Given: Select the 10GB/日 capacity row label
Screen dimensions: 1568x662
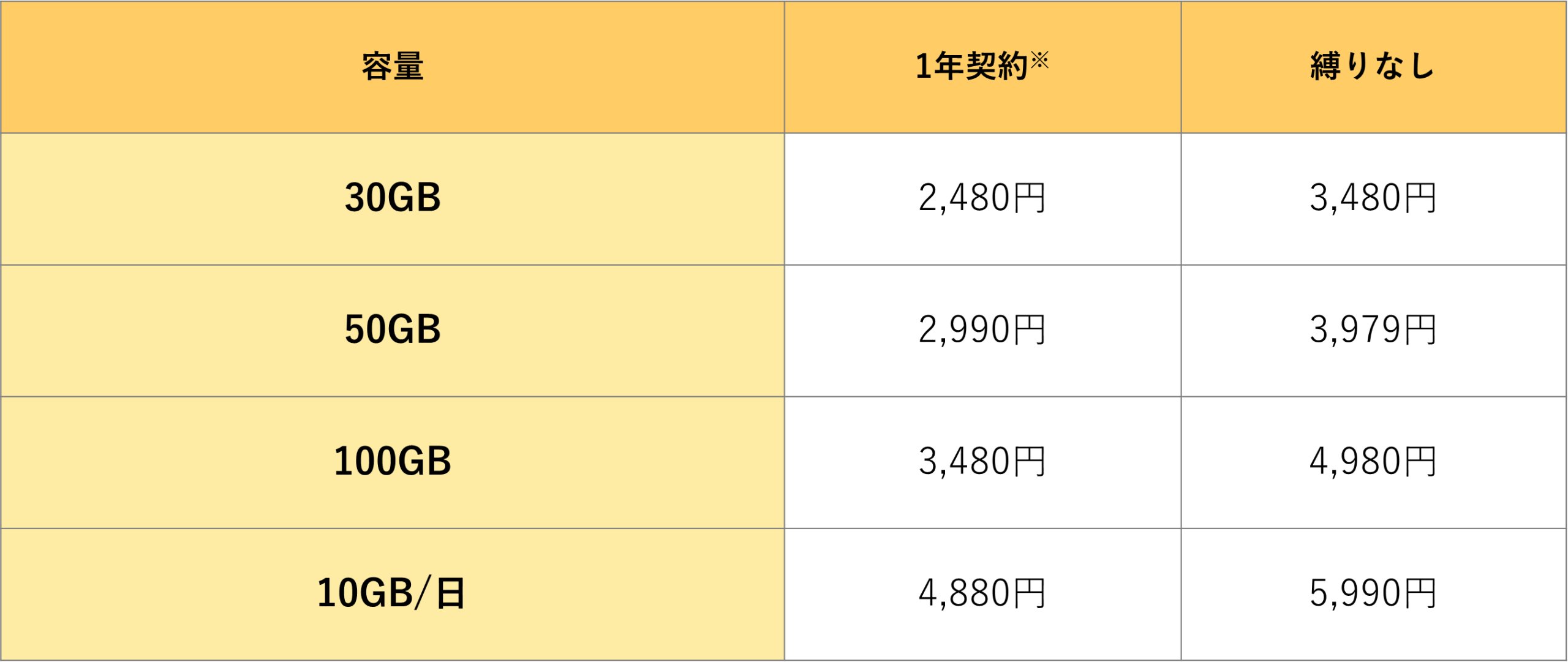Looking at the screenshot, I should [391, 593].
